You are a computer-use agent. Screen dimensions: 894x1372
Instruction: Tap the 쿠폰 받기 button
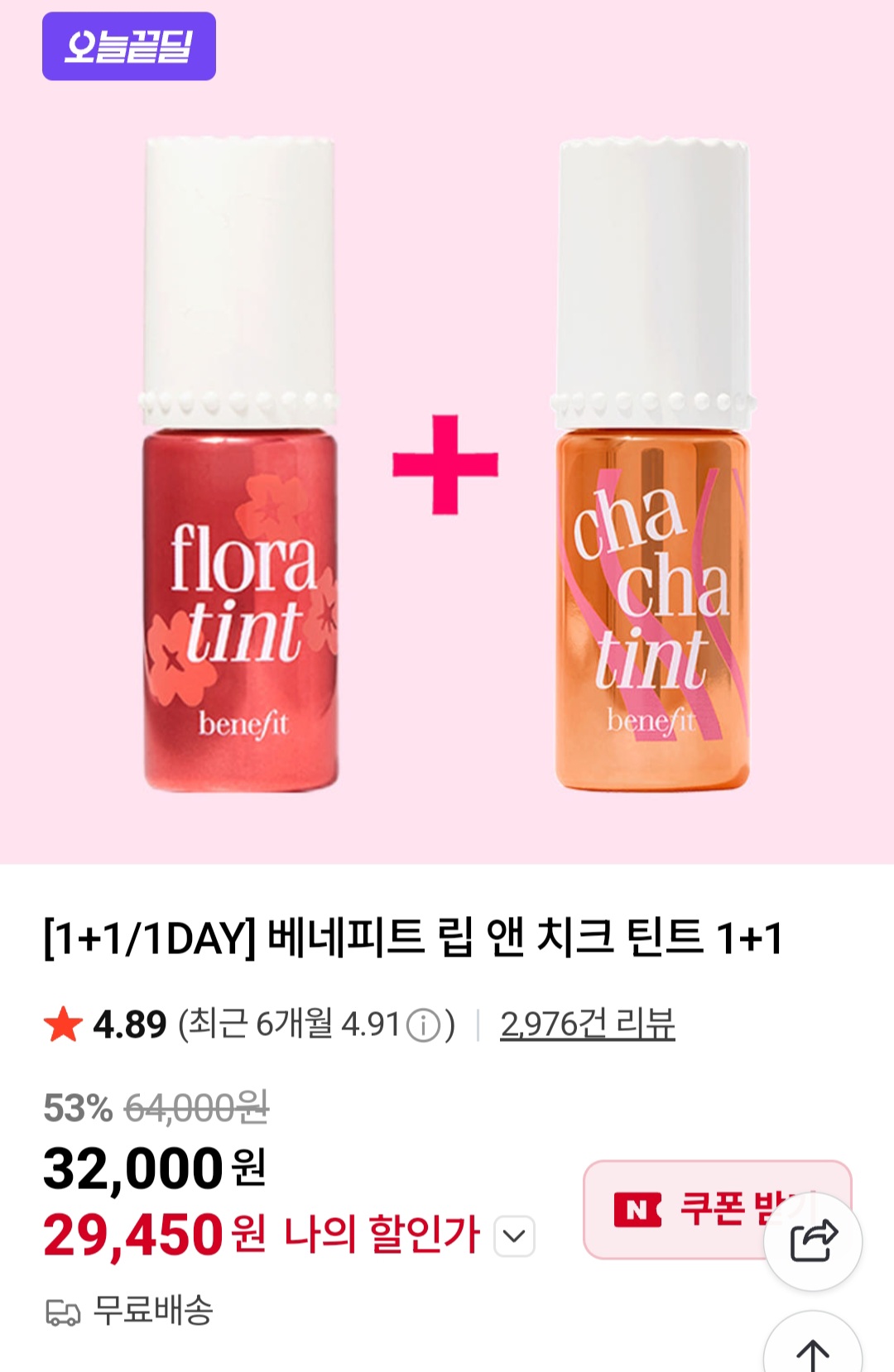click(x=717, y=1210)
